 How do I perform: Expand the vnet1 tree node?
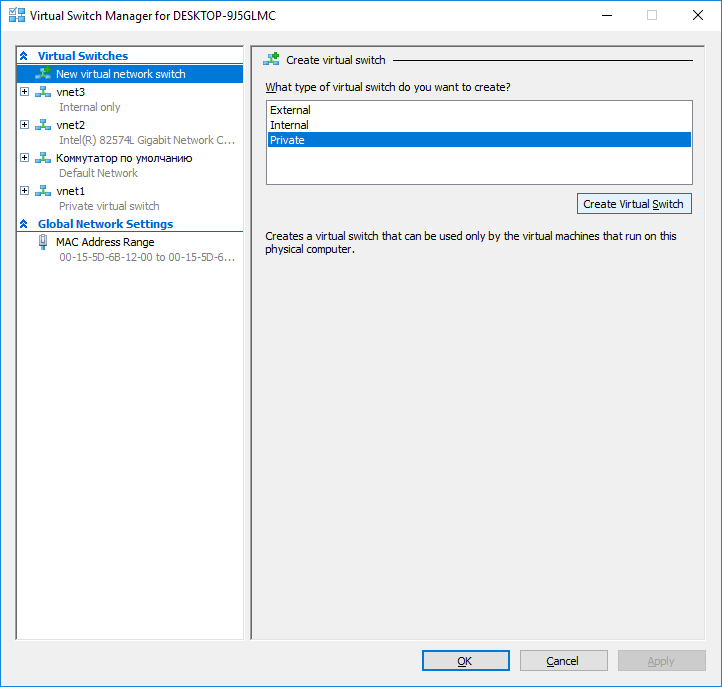tap(24, 191)
